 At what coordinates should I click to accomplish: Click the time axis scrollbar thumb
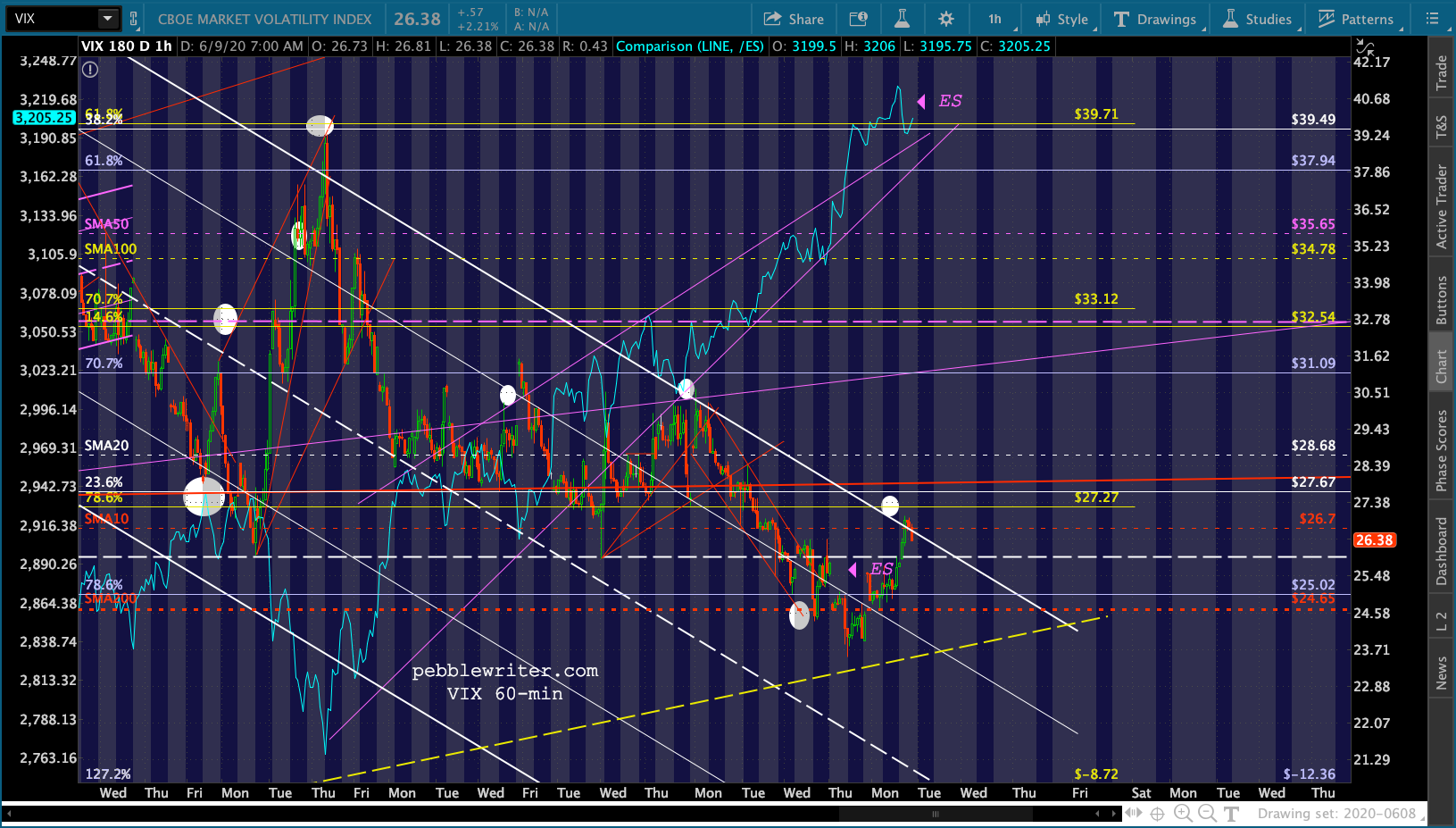point(936,814)
